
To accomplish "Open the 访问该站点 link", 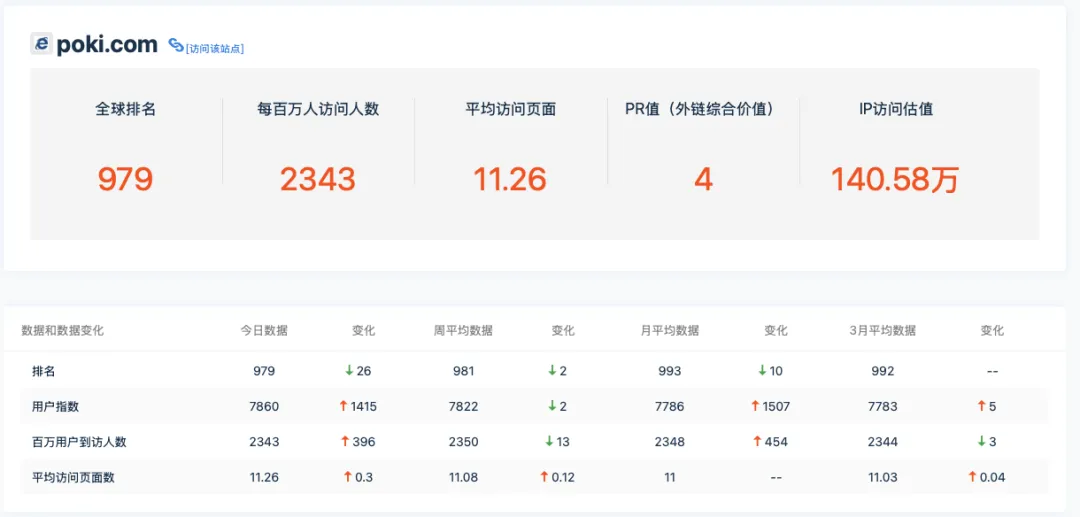I will 214,48.
